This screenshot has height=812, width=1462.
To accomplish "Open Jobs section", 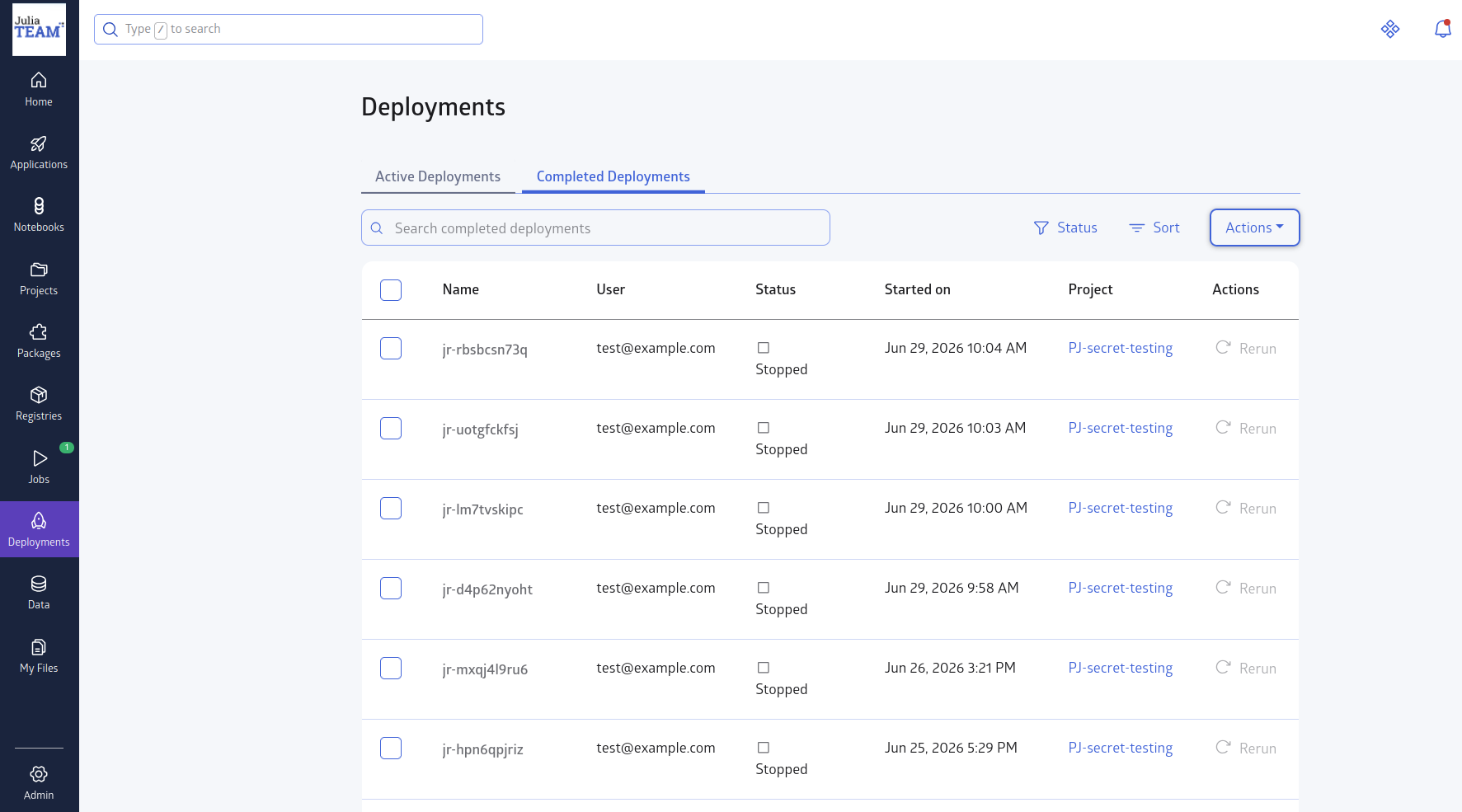I will 39,467.
